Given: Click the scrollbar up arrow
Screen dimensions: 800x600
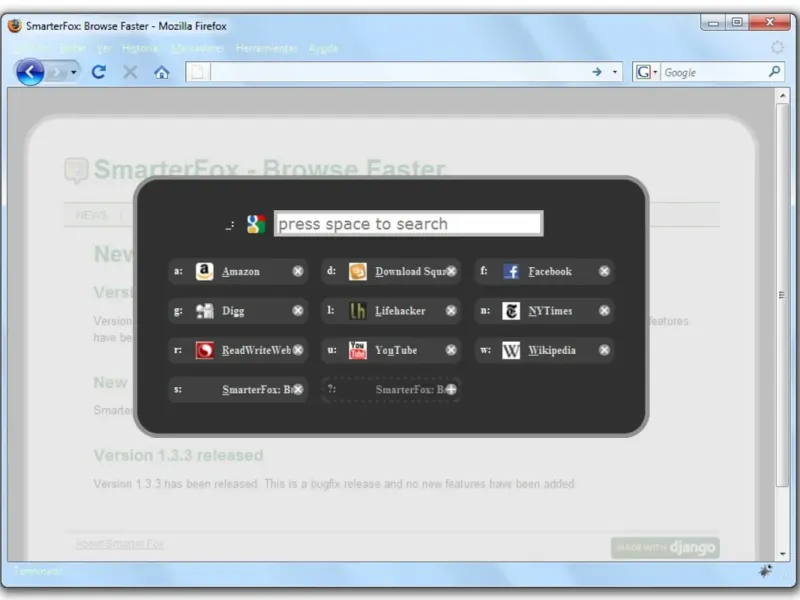Looking at the screenshot, I should click(x=782, y=95).
